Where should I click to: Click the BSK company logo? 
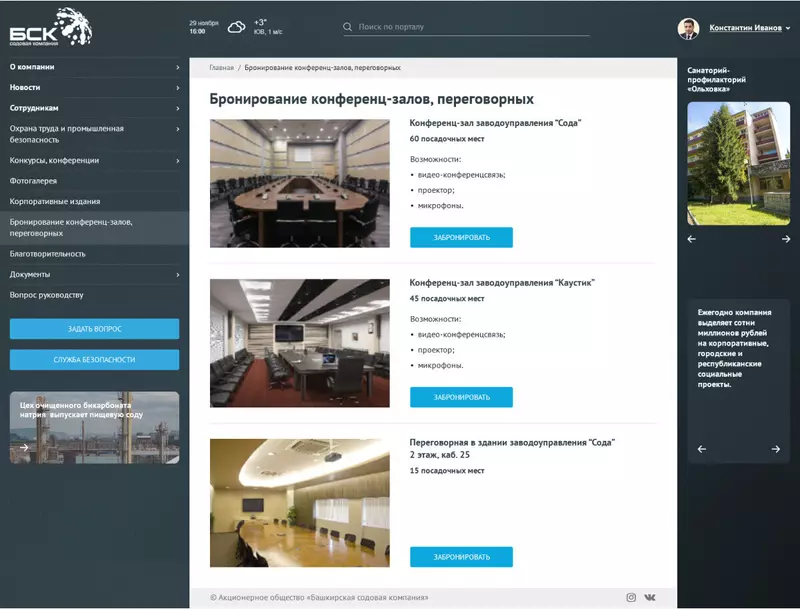[x=50, y=28]
